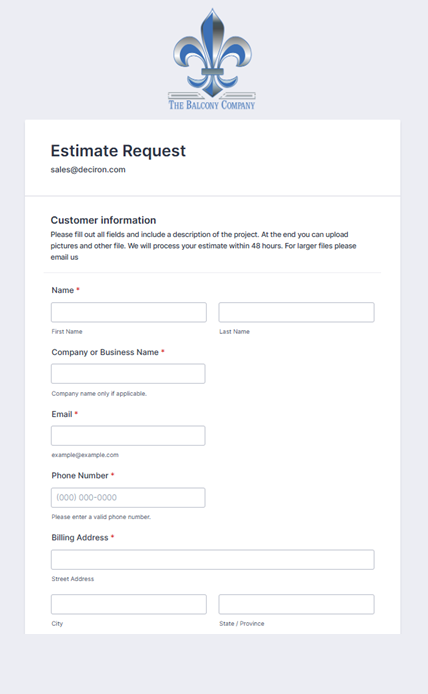
Task: Click the example@example.com hint text
Action: (85, 455)
